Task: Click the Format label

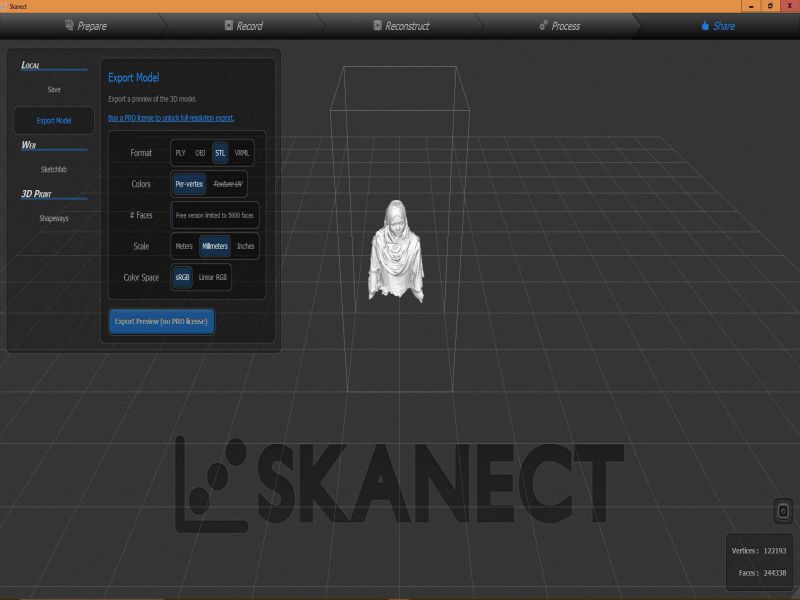Action: coord(141,153)
